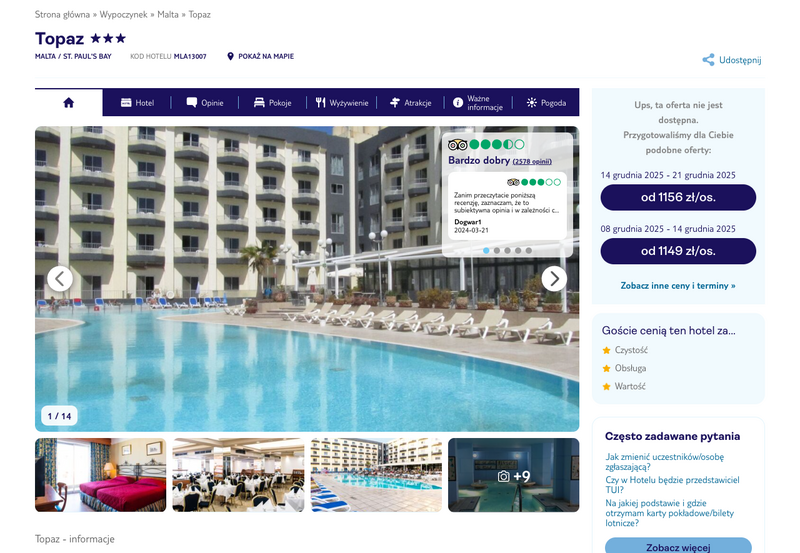Open the camera +9 more photos thumbnail

pyautogui.click(x=513, y=475)
